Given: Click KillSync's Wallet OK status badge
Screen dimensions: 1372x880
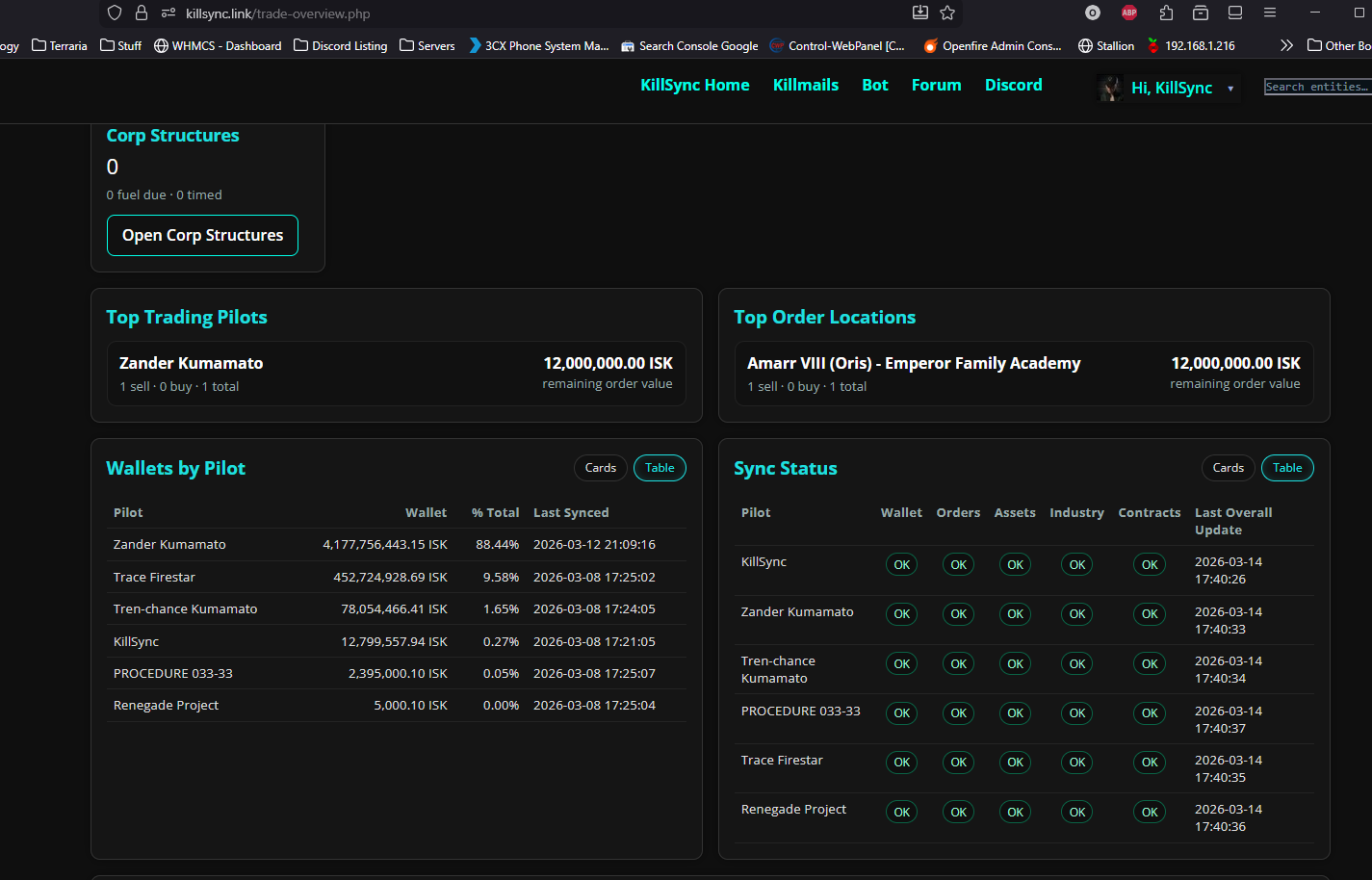Looking at the screenshot, I should [901, 565].
